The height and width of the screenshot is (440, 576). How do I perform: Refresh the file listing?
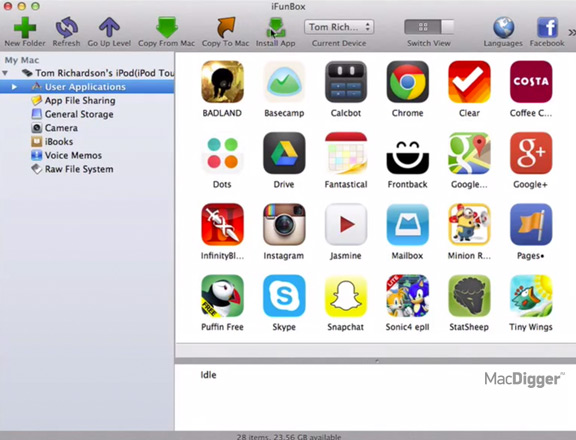[x=66, y=28]
